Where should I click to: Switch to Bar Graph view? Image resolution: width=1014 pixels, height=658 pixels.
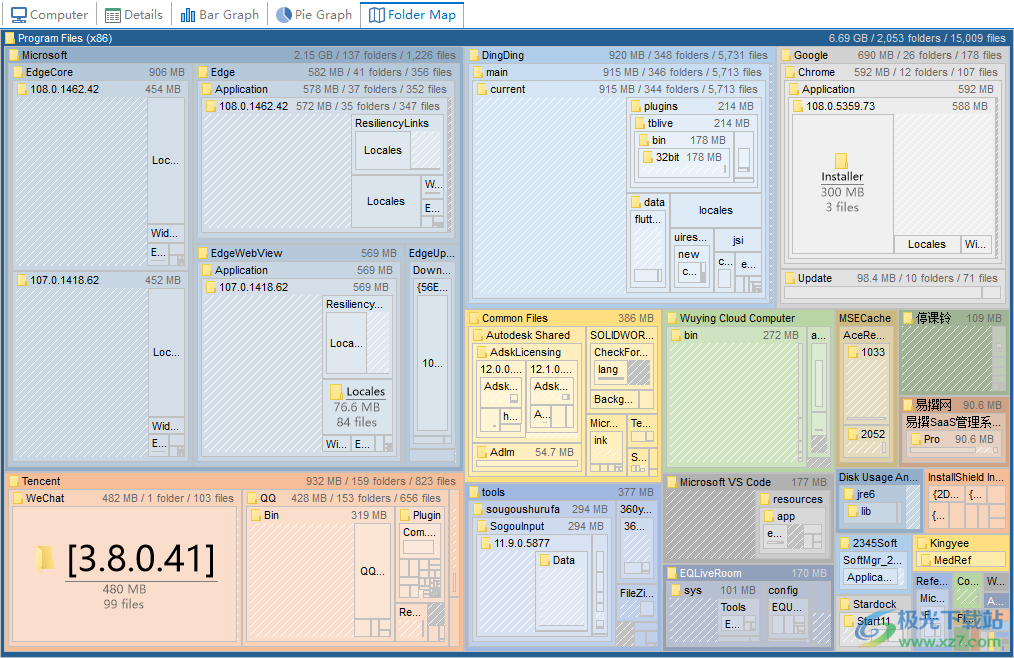(220, 14)
